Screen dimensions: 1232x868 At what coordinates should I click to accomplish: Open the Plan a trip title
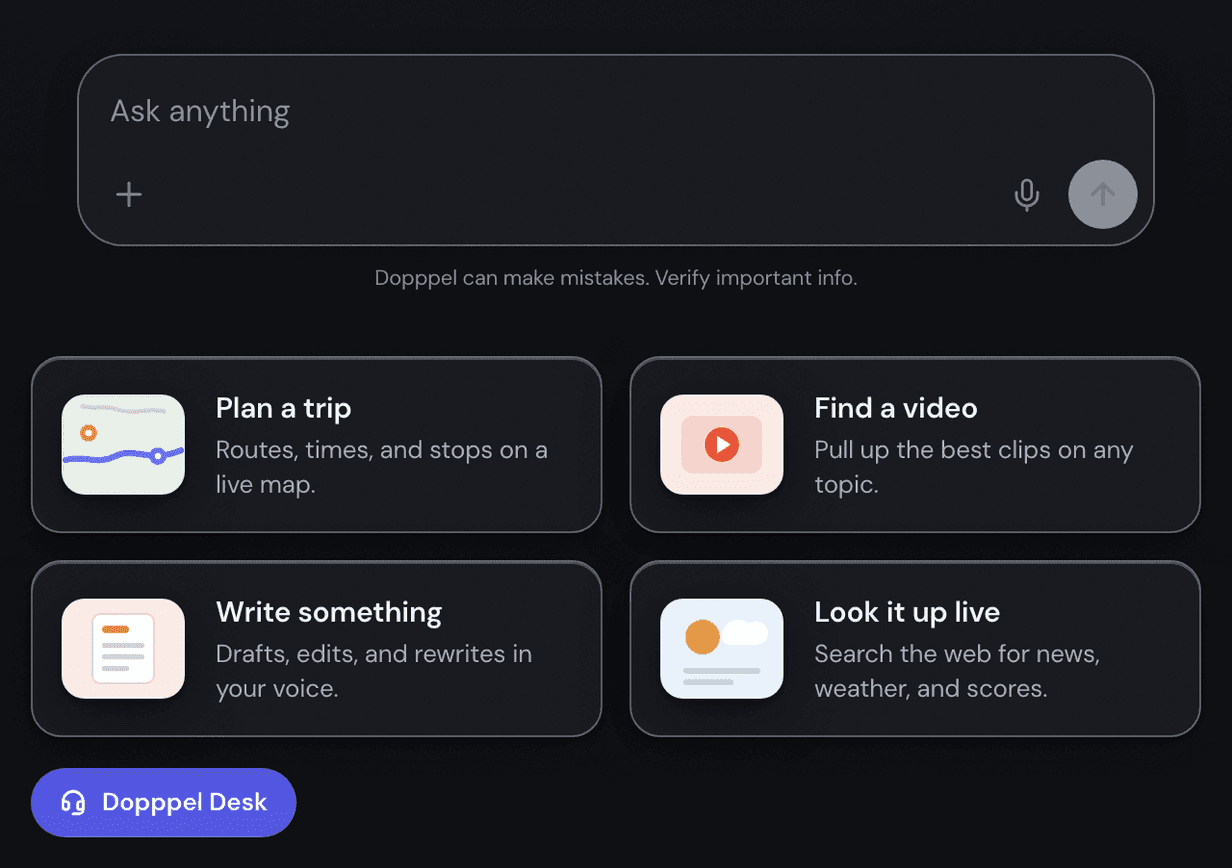pos(284,408)
